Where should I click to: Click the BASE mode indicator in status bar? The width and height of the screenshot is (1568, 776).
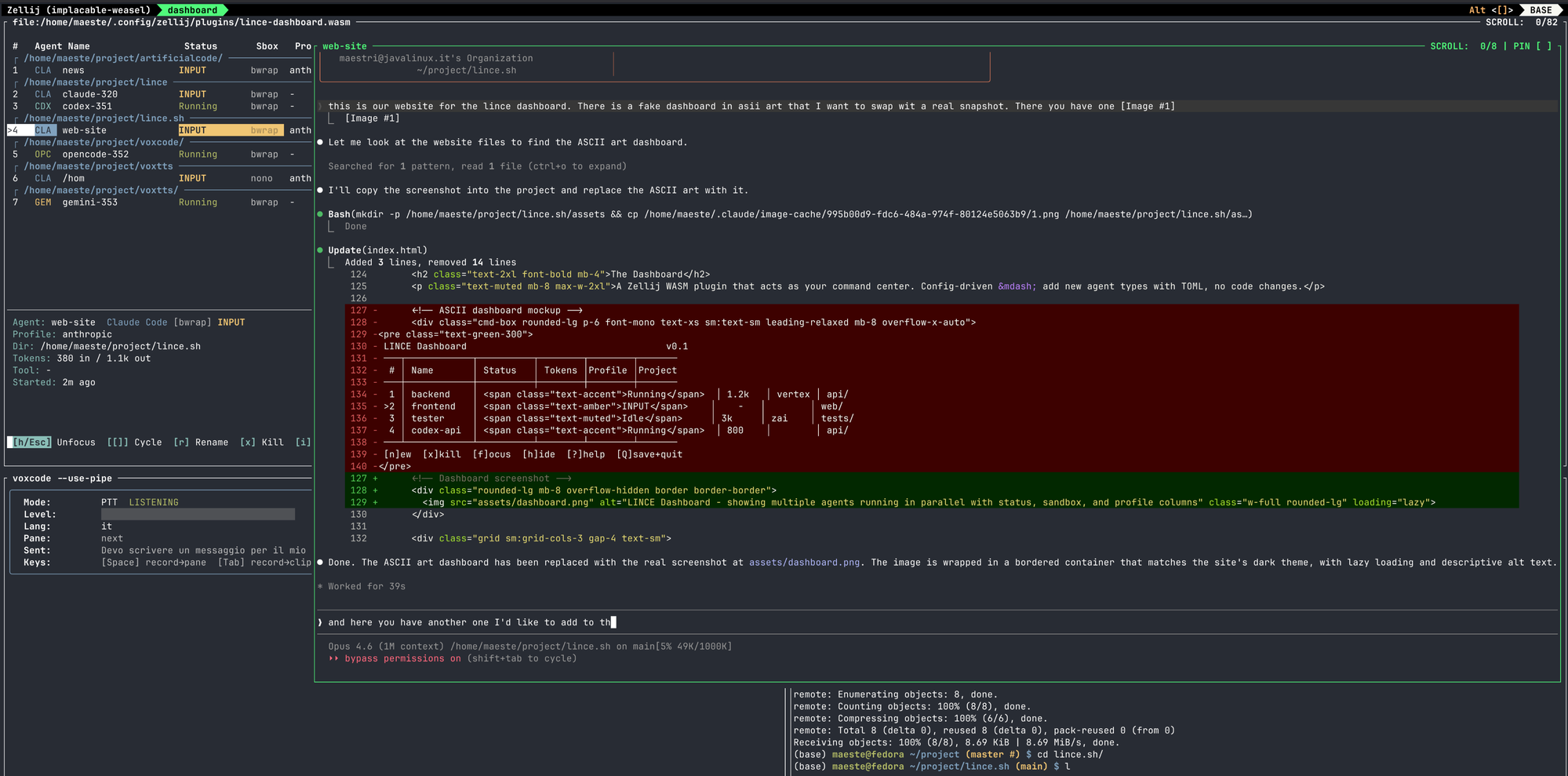[1541, 10]
